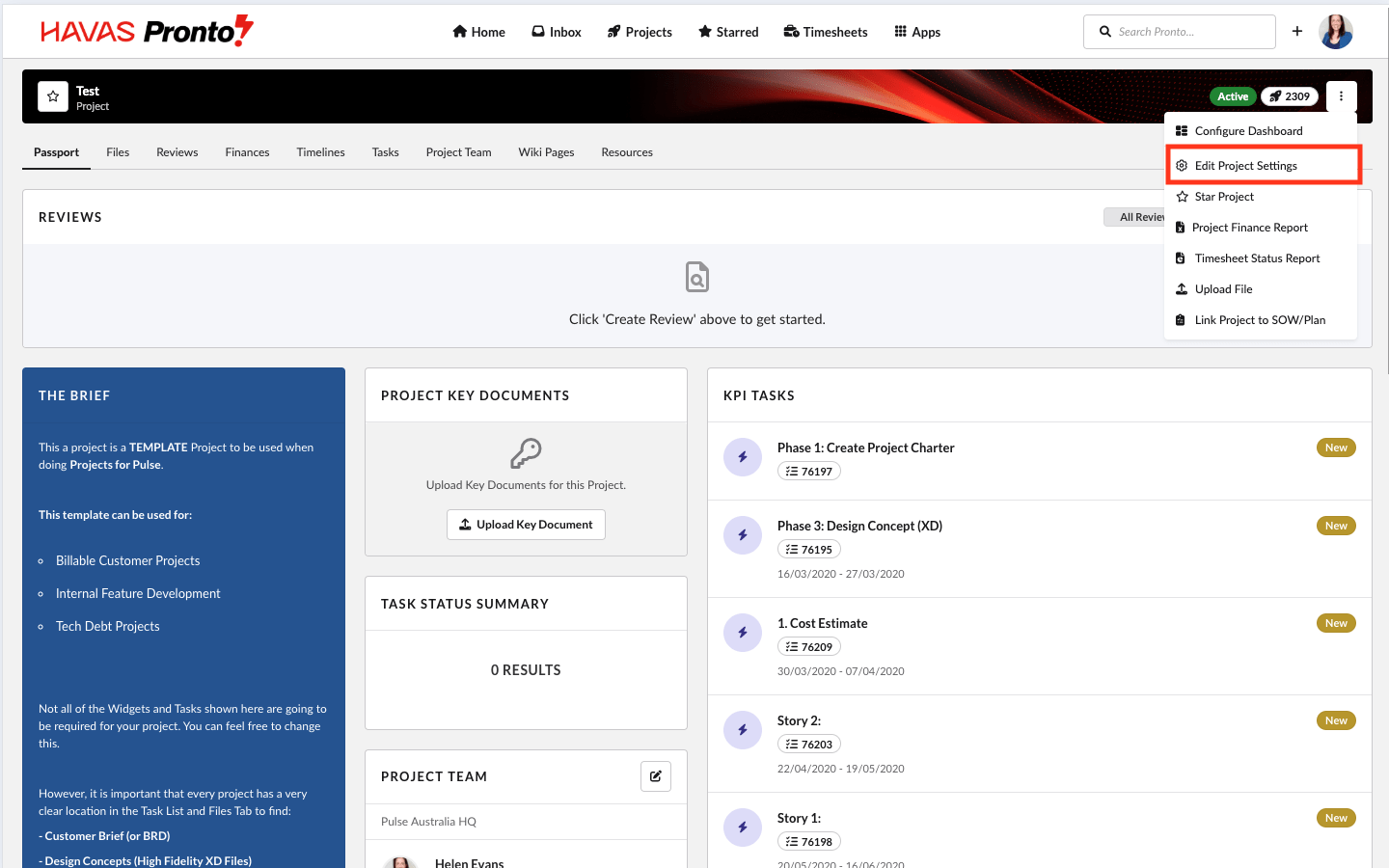This screenshot has width=1389, height=868.
Task: Select Edit Project Settings from menu
Action: (1245, 166)
